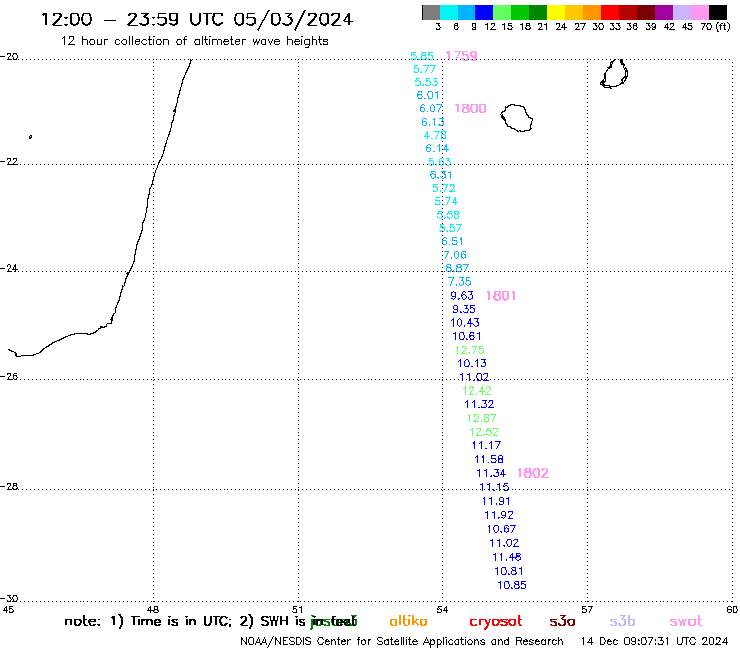Screen dimensions: 740x650
Task: Click the wave height value 5.77
Action: pos(424,69)
